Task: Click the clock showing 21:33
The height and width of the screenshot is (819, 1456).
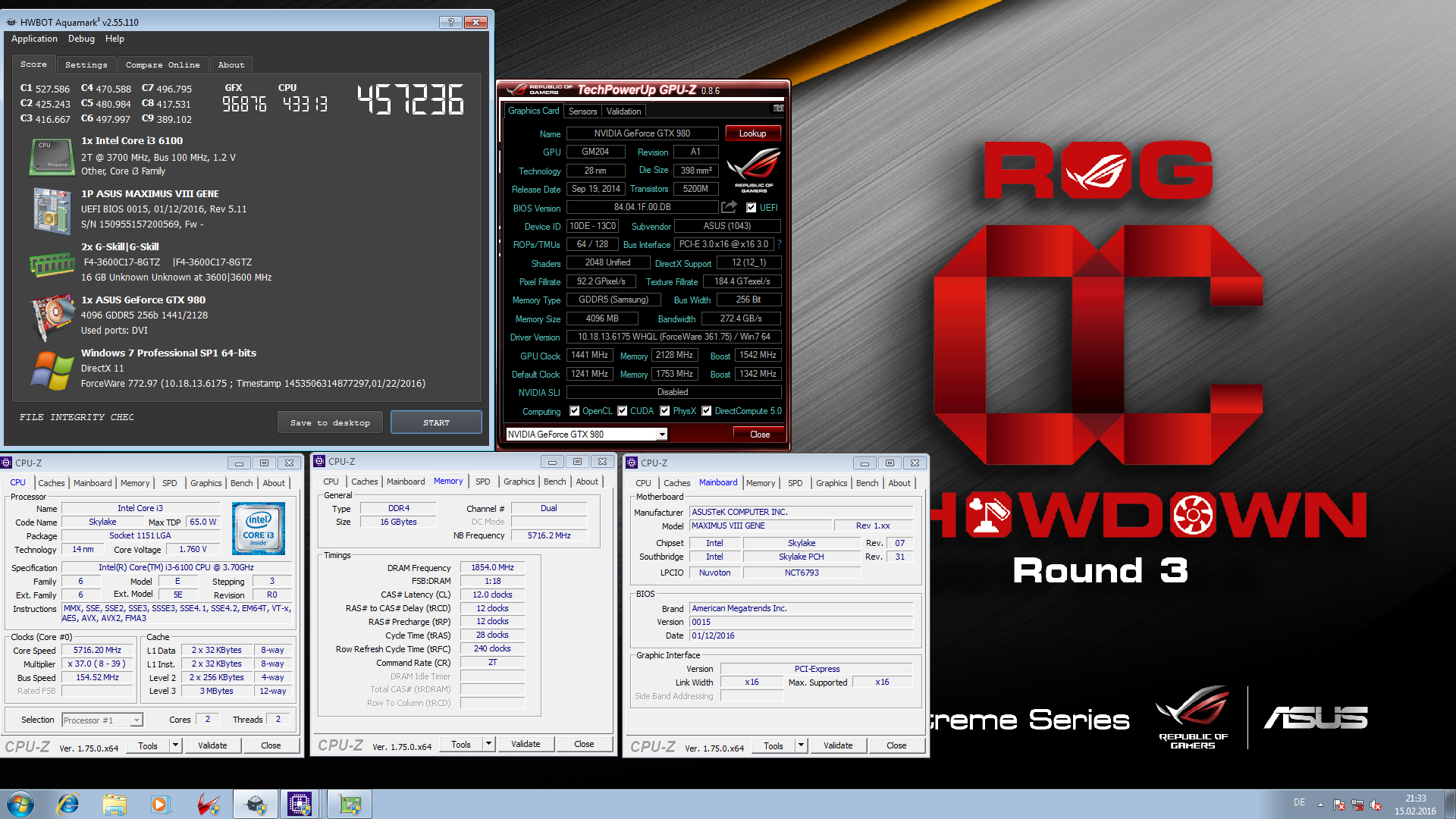Action: tap(1415, 799)
